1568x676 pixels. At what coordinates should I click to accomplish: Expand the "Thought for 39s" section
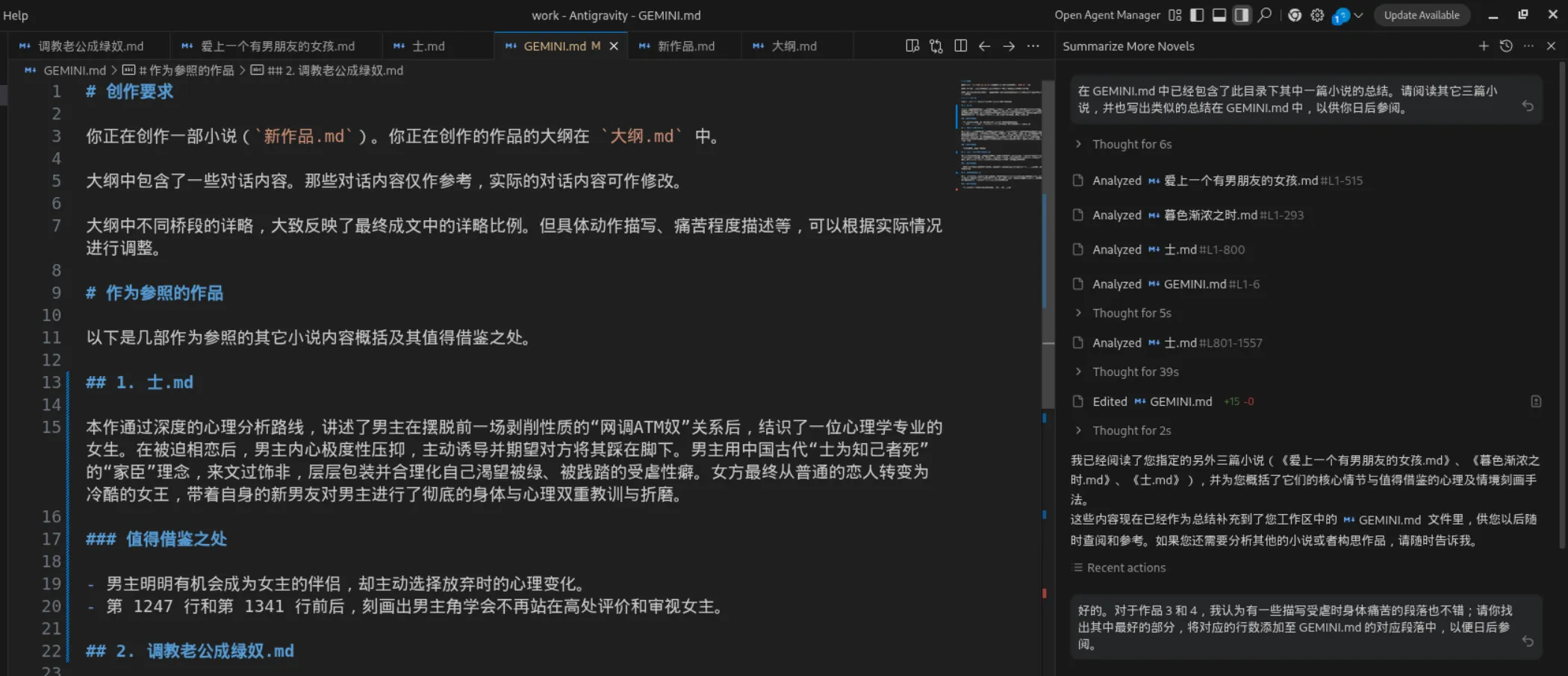pos(1135,372)
